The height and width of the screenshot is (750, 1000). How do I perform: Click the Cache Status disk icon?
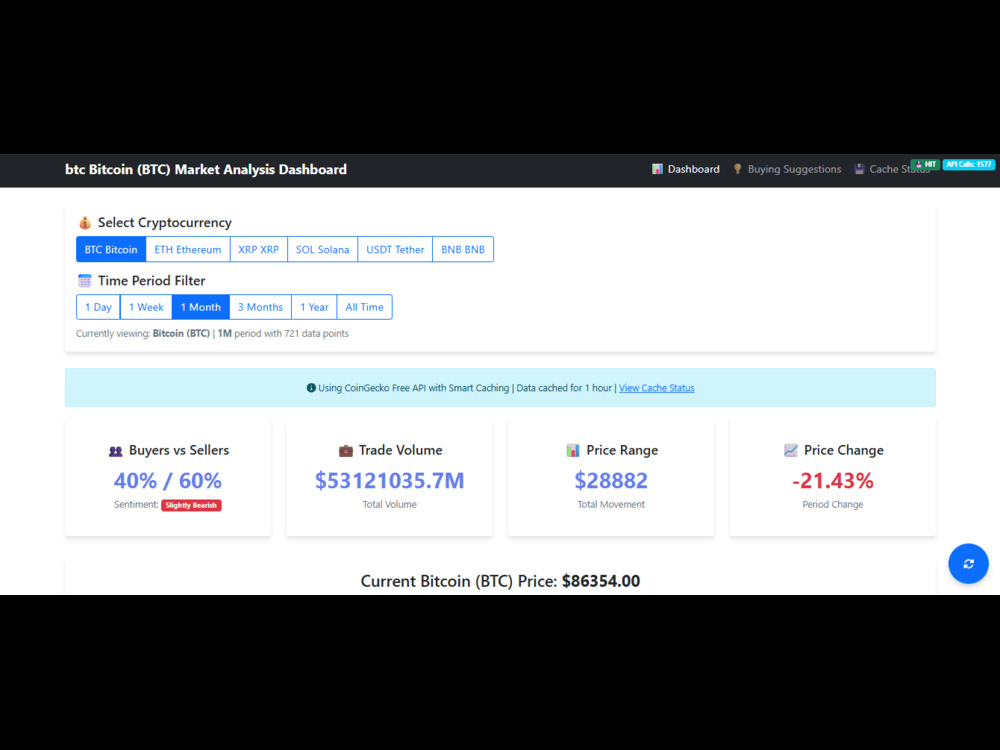click(859, 169)
